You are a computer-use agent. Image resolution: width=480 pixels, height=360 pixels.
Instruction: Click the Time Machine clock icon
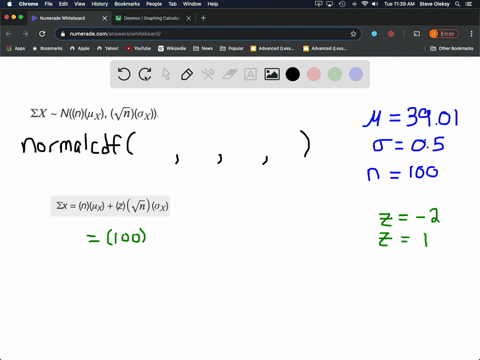tap(342, 4)
